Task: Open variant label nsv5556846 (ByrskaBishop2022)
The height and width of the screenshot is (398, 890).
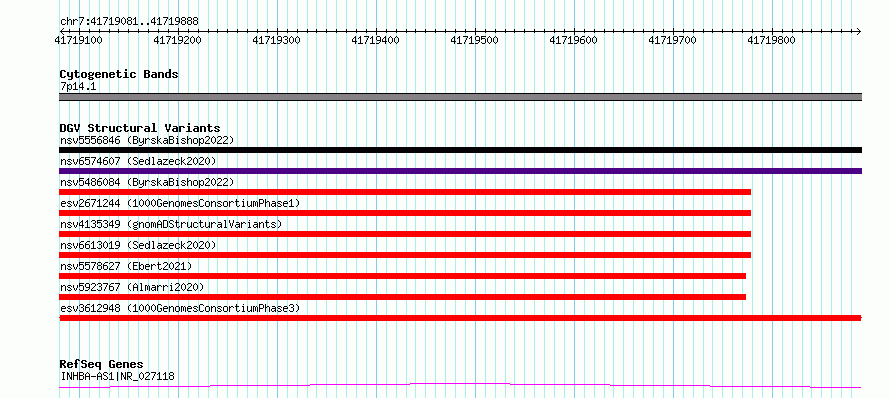Action: pos(147,140)
